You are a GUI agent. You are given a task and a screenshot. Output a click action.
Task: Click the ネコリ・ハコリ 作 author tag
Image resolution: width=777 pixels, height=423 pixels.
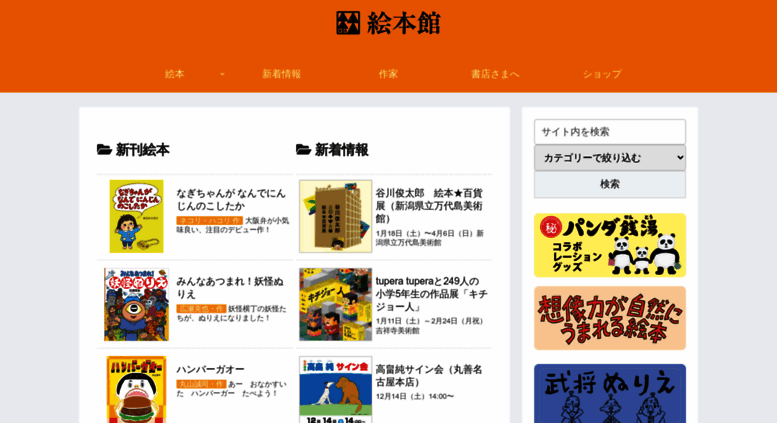tap(210, 220)
